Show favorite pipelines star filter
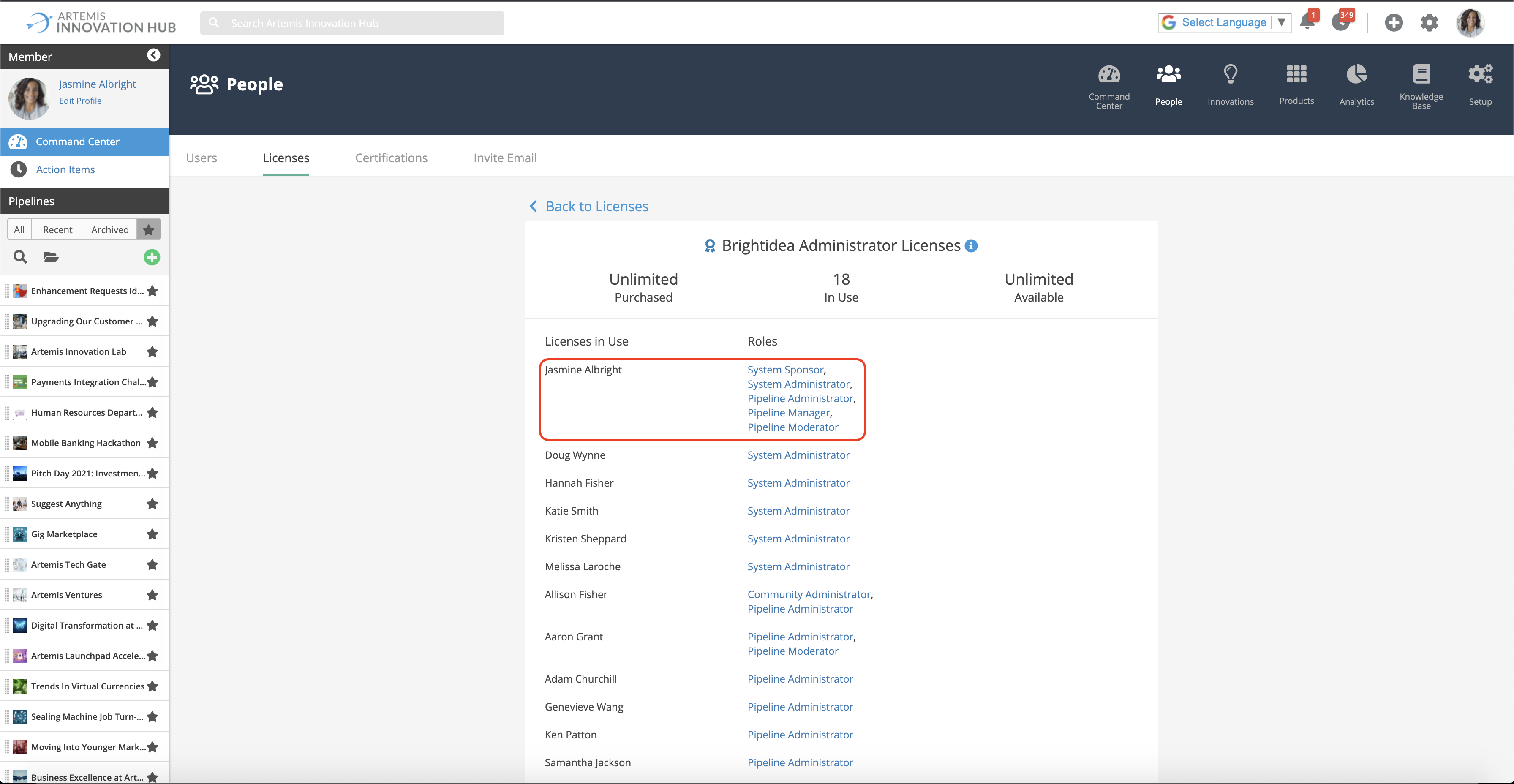The width and height of the screenshot is (1514, 784). pos(149,229)
